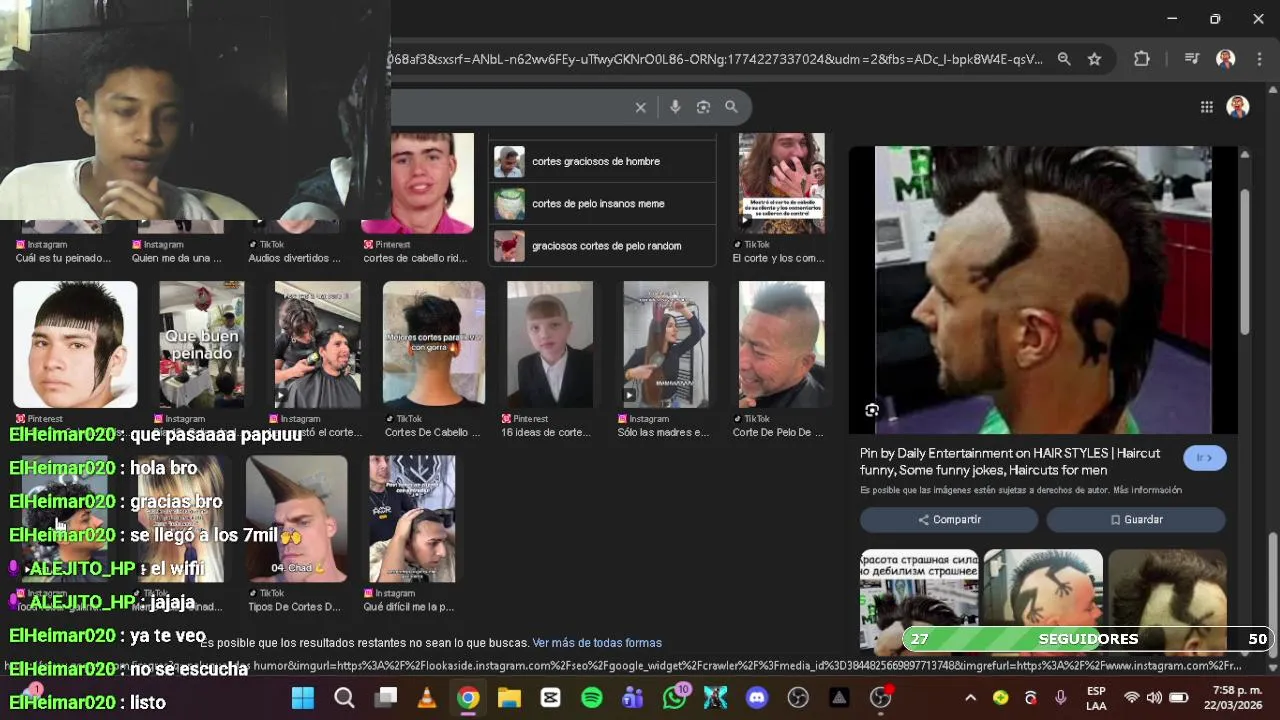This screenshot has width=1280, height=720.
Task: Open 'Ver más de todas formas' link
Action: pyautogui.click(x=597, y=643)
